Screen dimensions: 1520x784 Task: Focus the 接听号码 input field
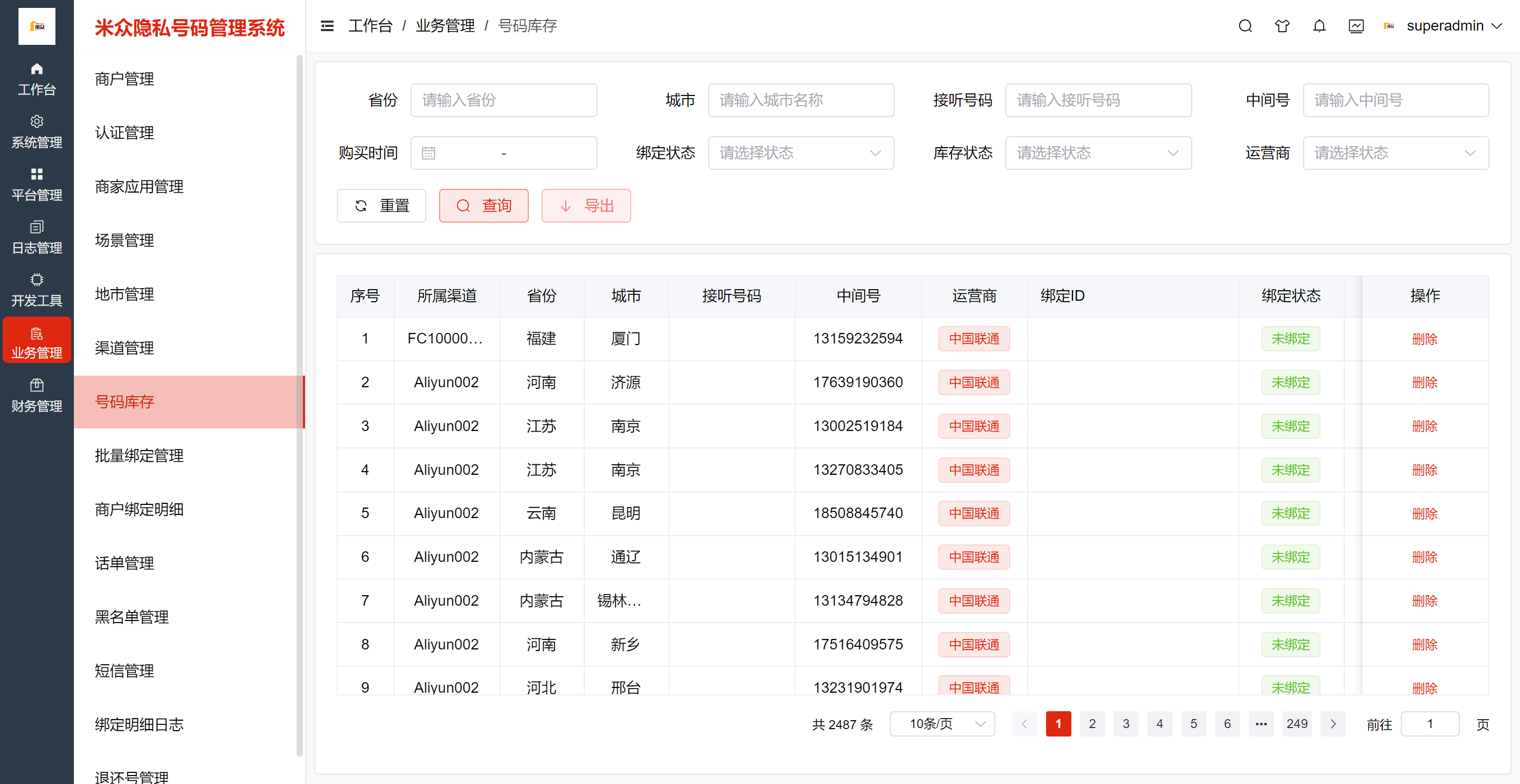(x=1098, y=100)
